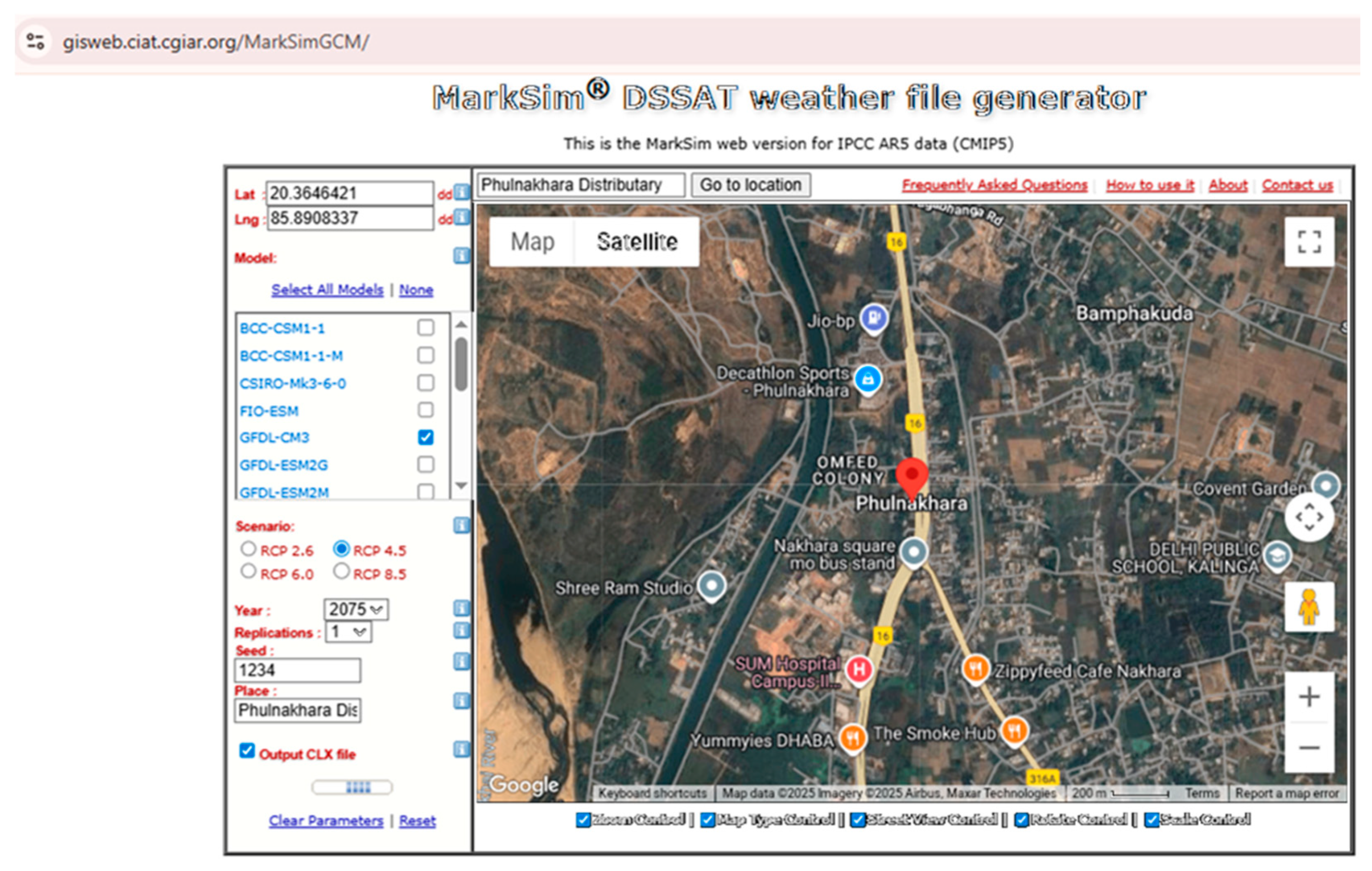Open Decathlon Sports Phulnakhara marker
The height and width of the screenshot is (871, 1372).
click(867, 379)
